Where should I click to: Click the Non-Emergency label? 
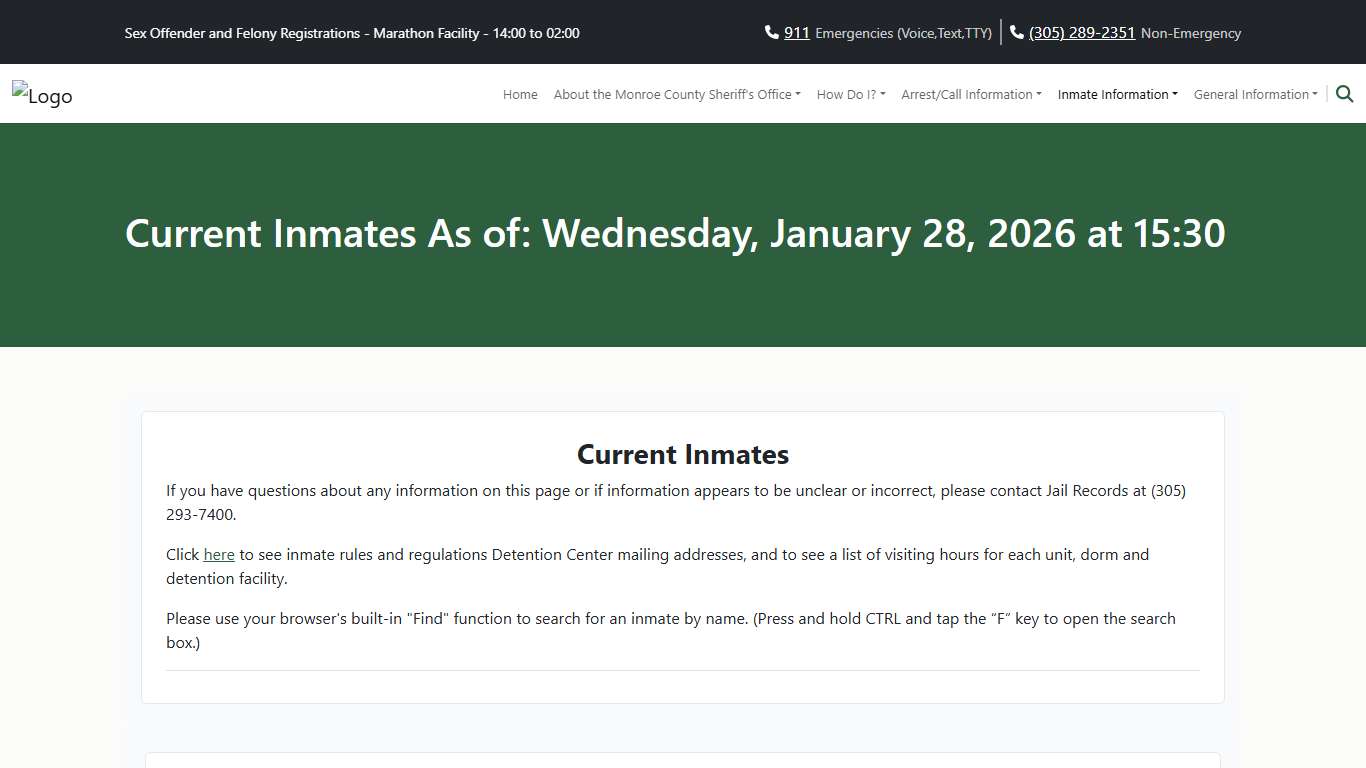tap(1190, 34)
